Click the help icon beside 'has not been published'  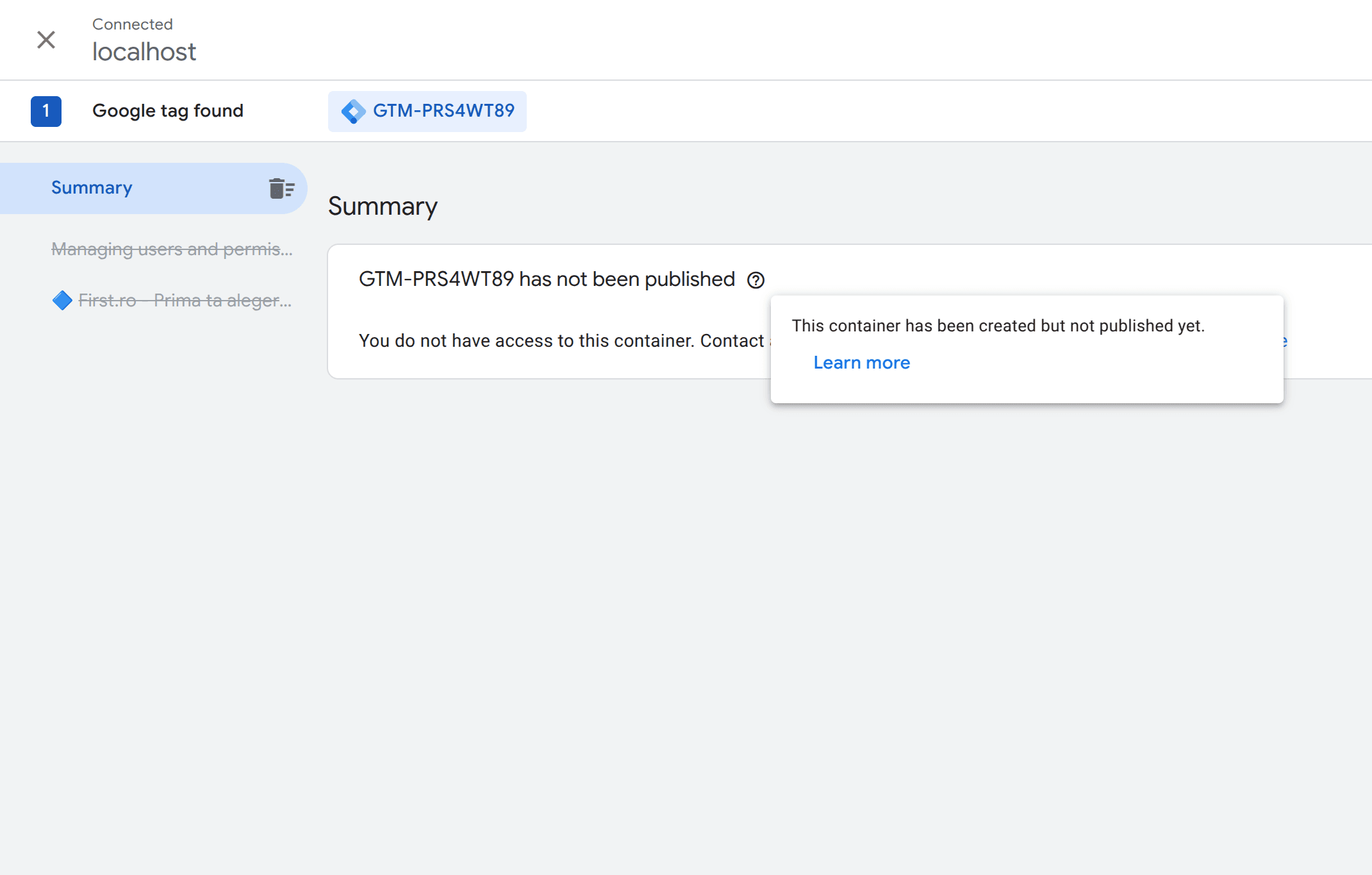(x=756, y=280)
